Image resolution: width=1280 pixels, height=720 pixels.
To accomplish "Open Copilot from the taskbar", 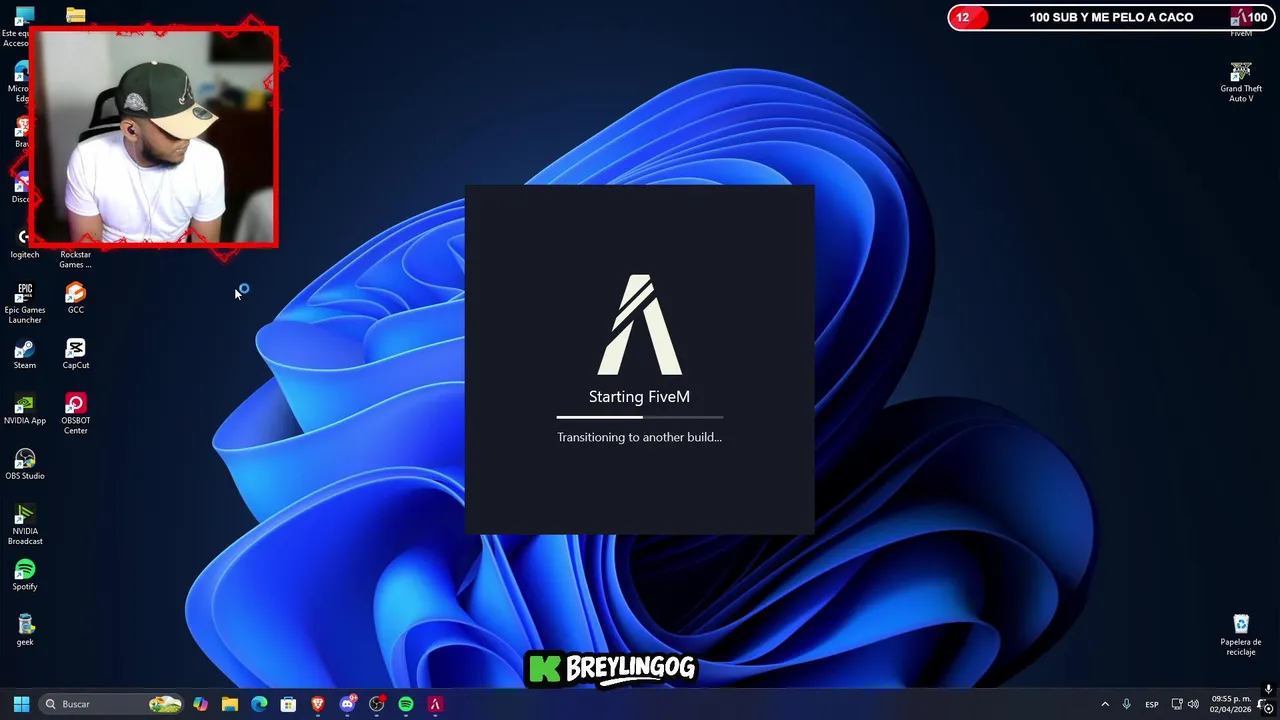I will pos(201,704).
